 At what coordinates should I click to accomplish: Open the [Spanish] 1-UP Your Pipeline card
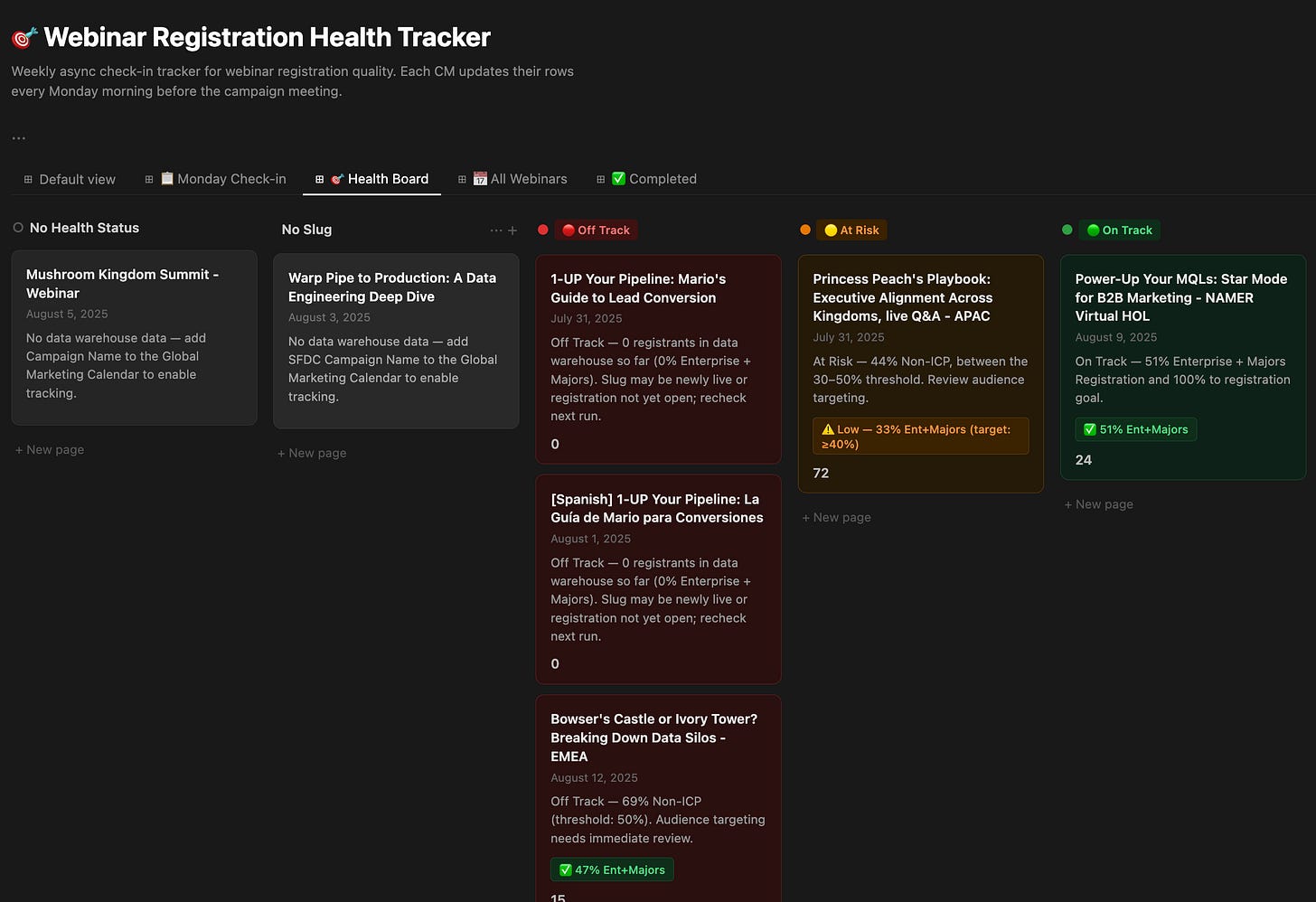(658, 579)
